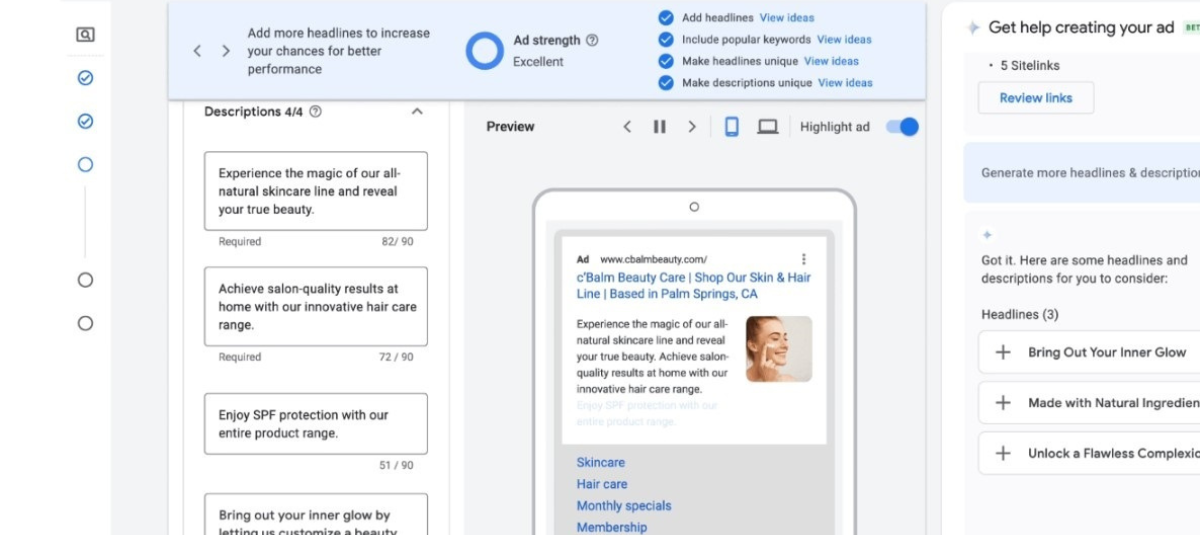Viewport: 1200px width, 535px height.
Task: Switch to desktop preview icon
Action: 767,127
